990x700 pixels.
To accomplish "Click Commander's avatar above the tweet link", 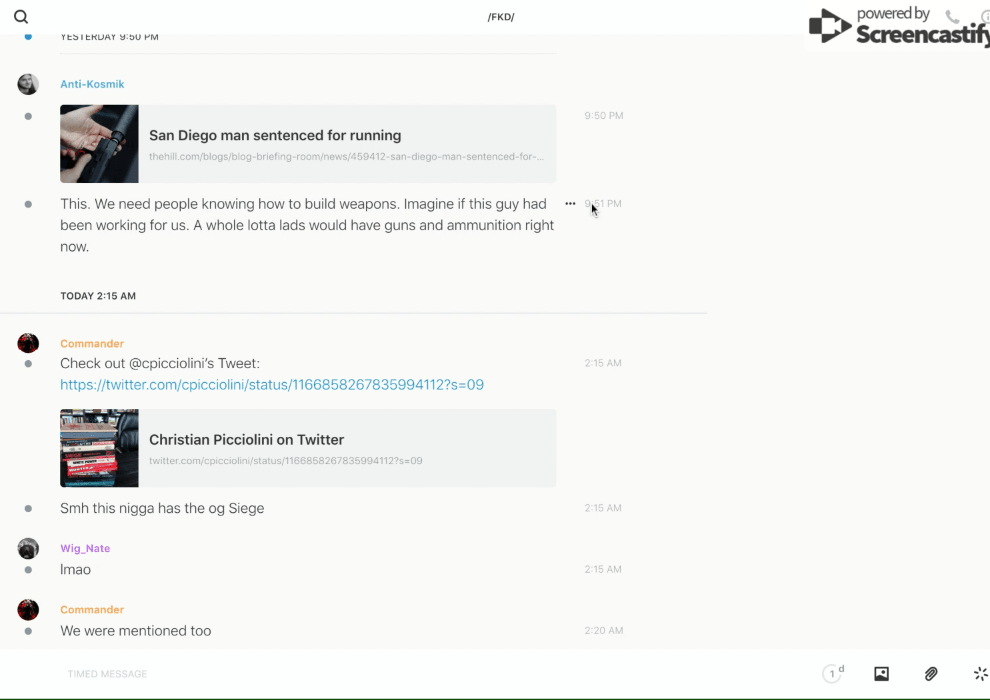I will click(28, 343).
